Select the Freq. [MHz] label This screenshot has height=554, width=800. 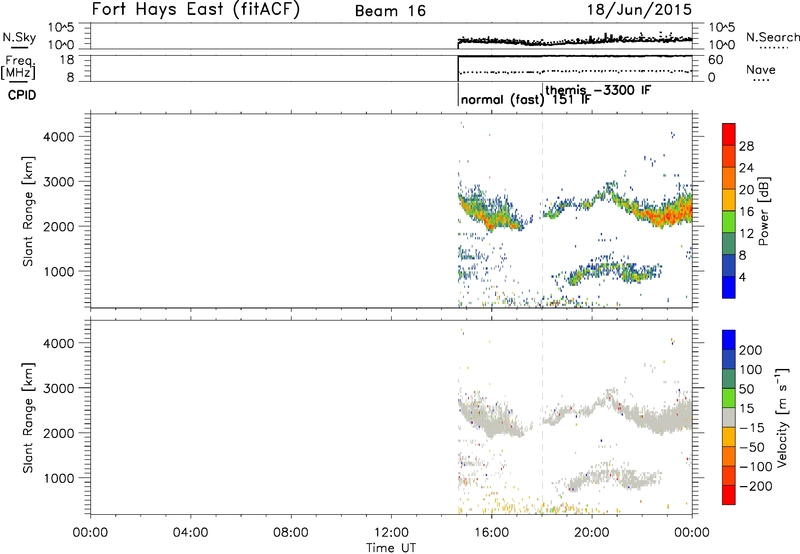(19, 67)
